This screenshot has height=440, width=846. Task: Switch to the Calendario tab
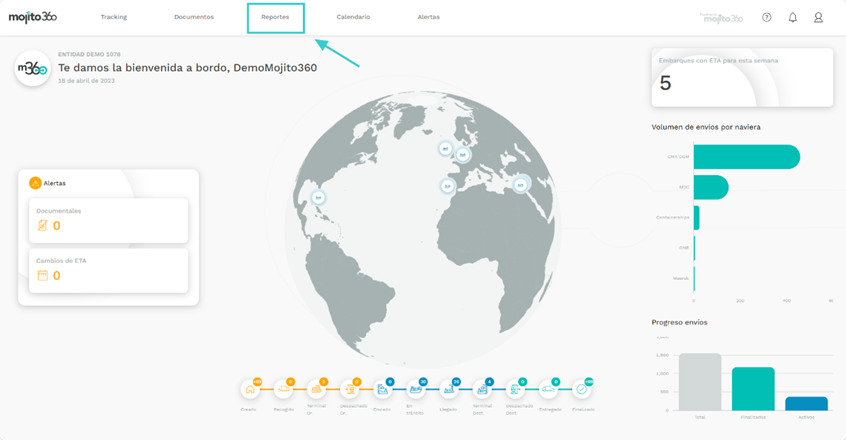[x=353, y=17]
